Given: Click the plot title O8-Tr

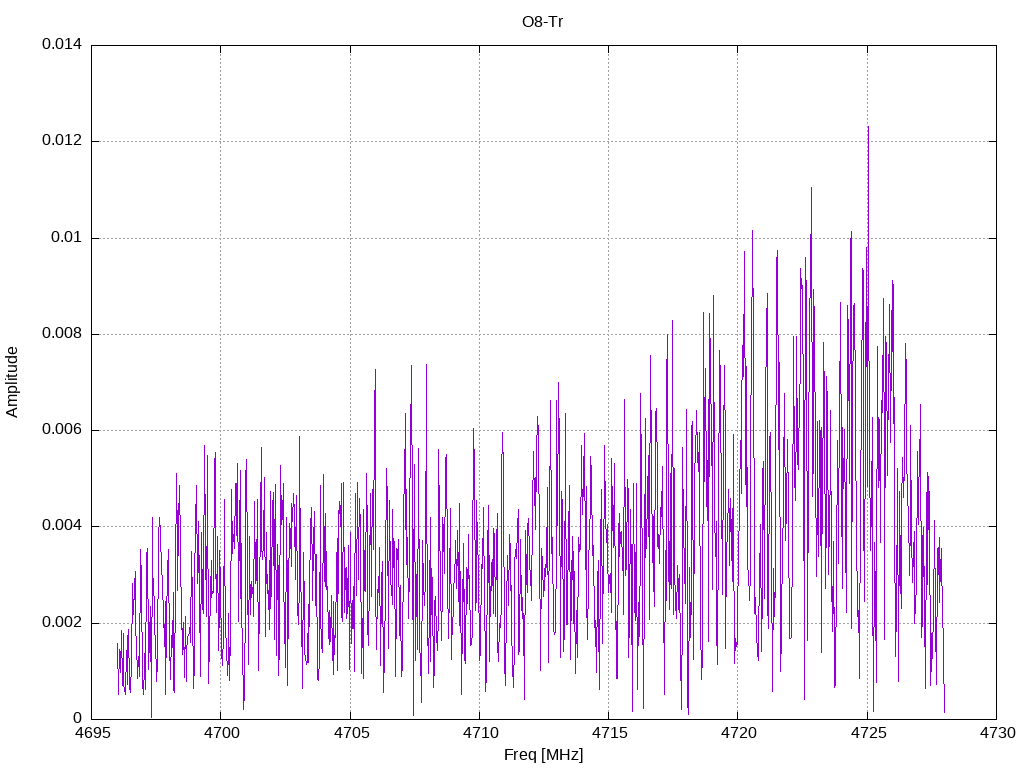Looking at the screenshot, I should tap(542, 22).
